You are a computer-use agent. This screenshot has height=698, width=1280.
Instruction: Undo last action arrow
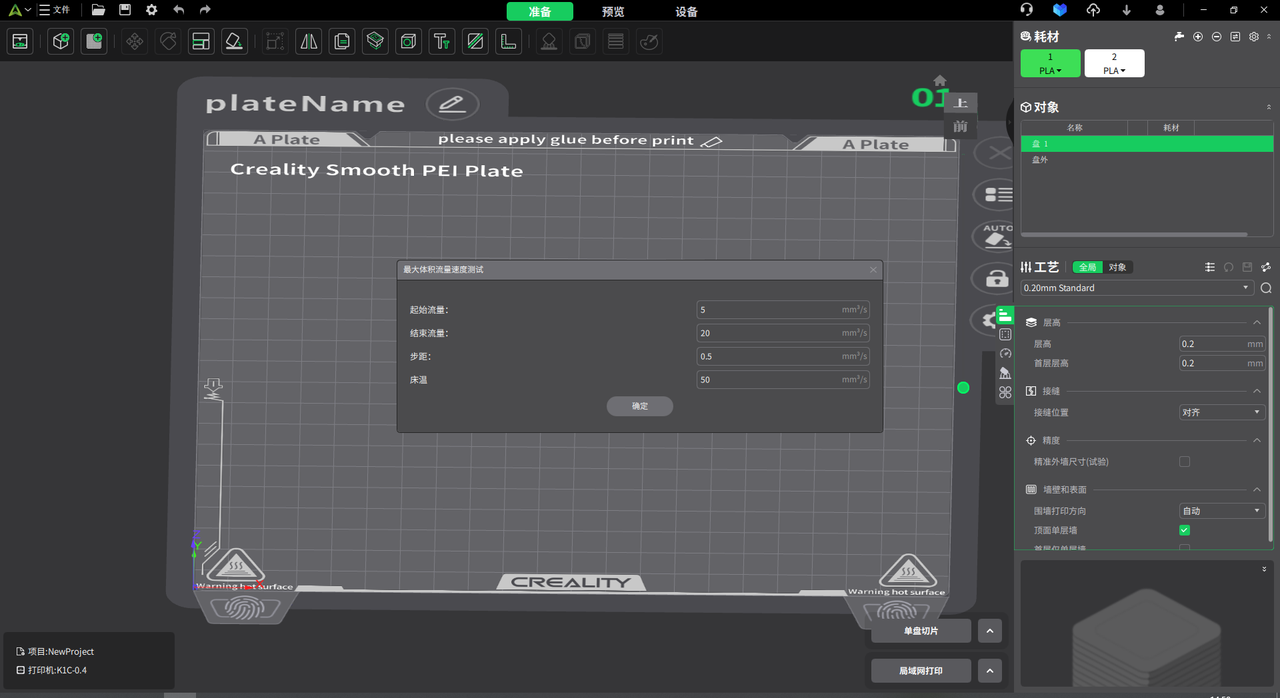tap(178, 10)
